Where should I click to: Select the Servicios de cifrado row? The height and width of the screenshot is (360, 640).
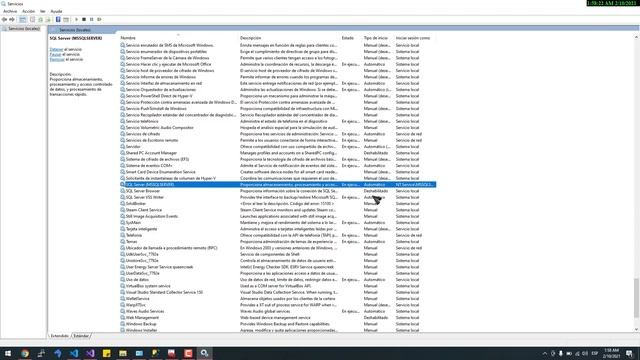[x=278, y=134]
